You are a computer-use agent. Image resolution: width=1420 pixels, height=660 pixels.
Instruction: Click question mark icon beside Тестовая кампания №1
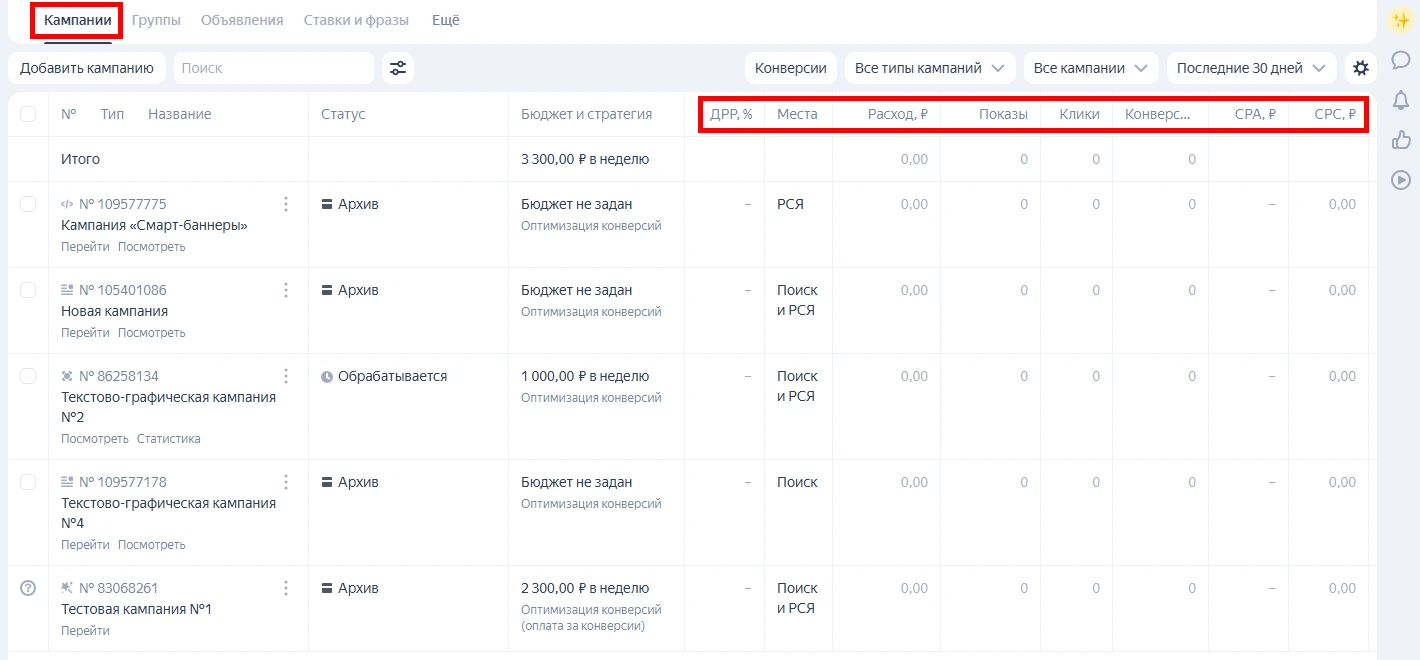tap(28, 588)
